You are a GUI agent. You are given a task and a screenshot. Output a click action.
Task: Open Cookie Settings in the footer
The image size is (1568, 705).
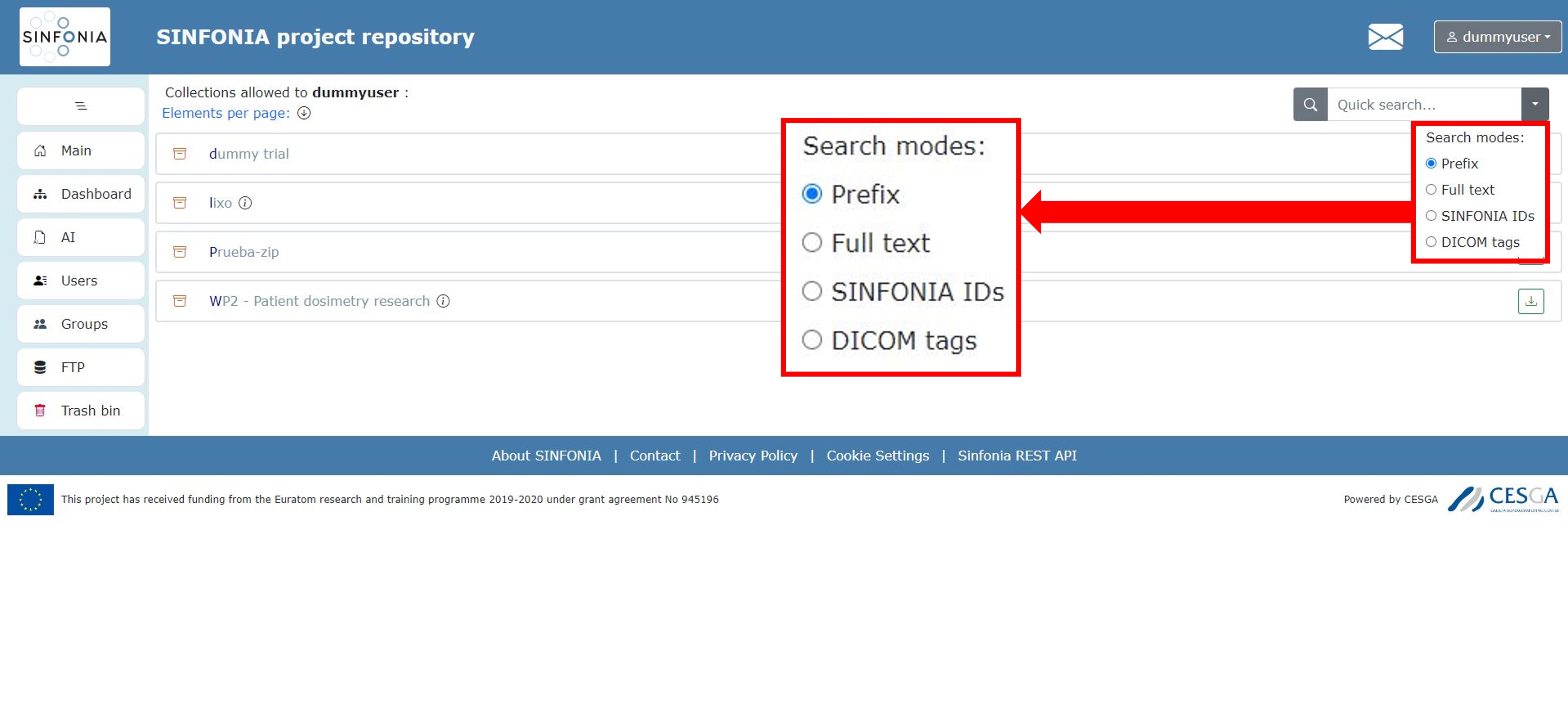click(x=877, y=455)
